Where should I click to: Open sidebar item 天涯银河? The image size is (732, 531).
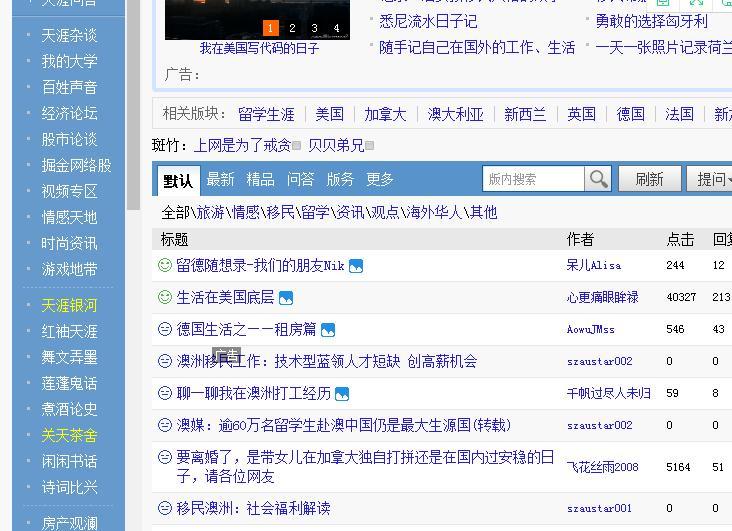69,305
